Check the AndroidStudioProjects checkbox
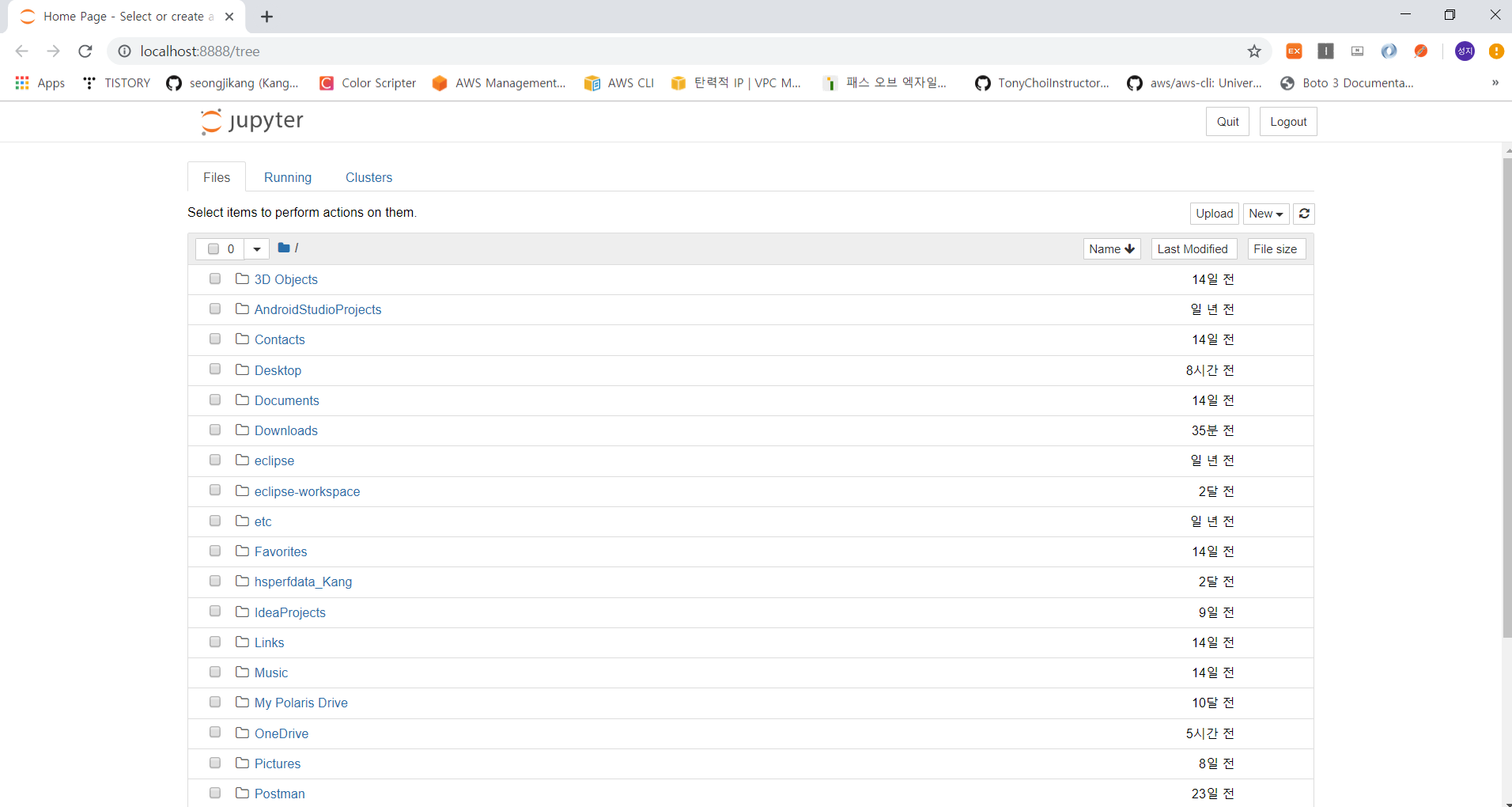 coord(215,309)
